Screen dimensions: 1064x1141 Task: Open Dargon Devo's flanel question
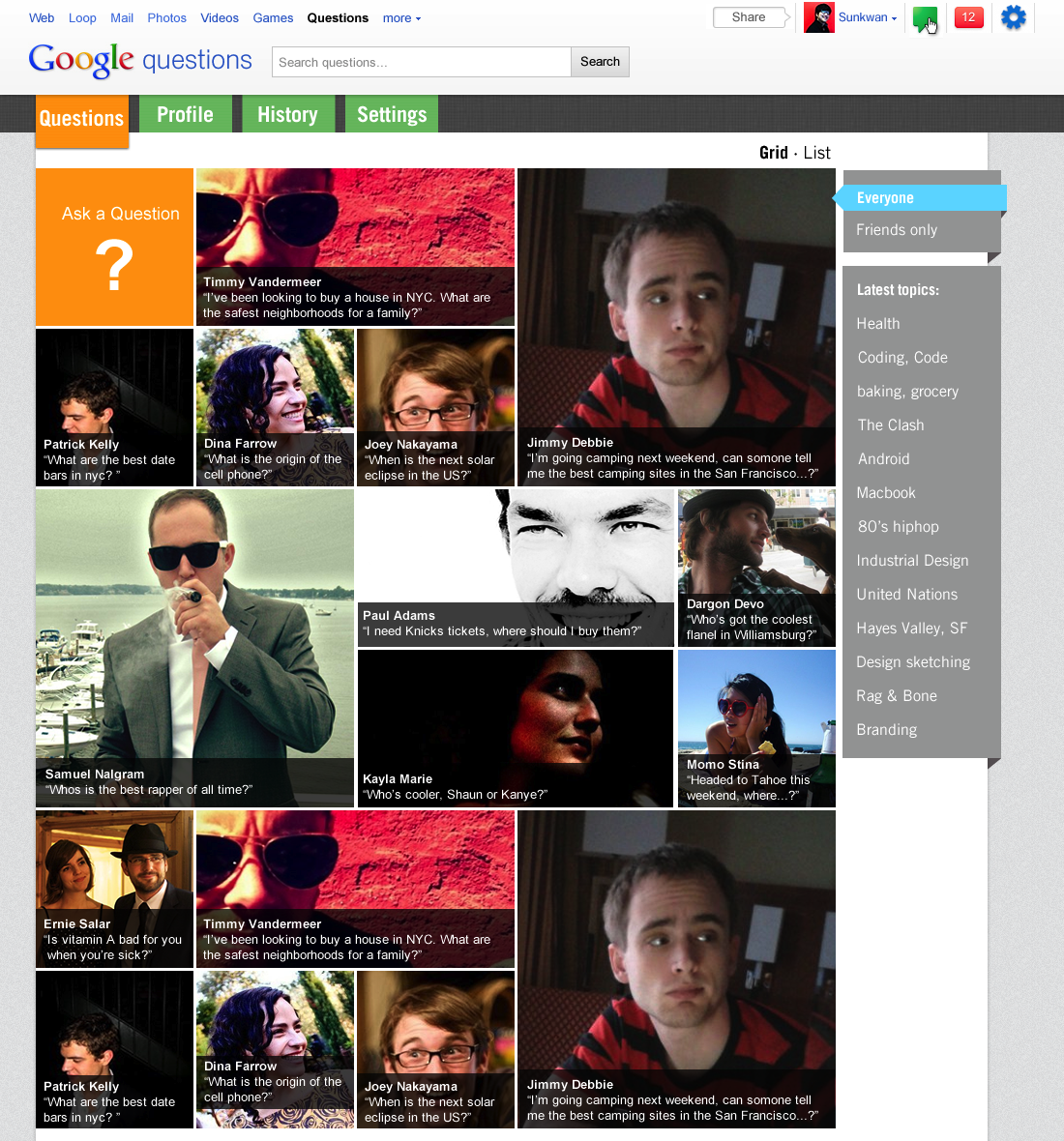point(756,568)
